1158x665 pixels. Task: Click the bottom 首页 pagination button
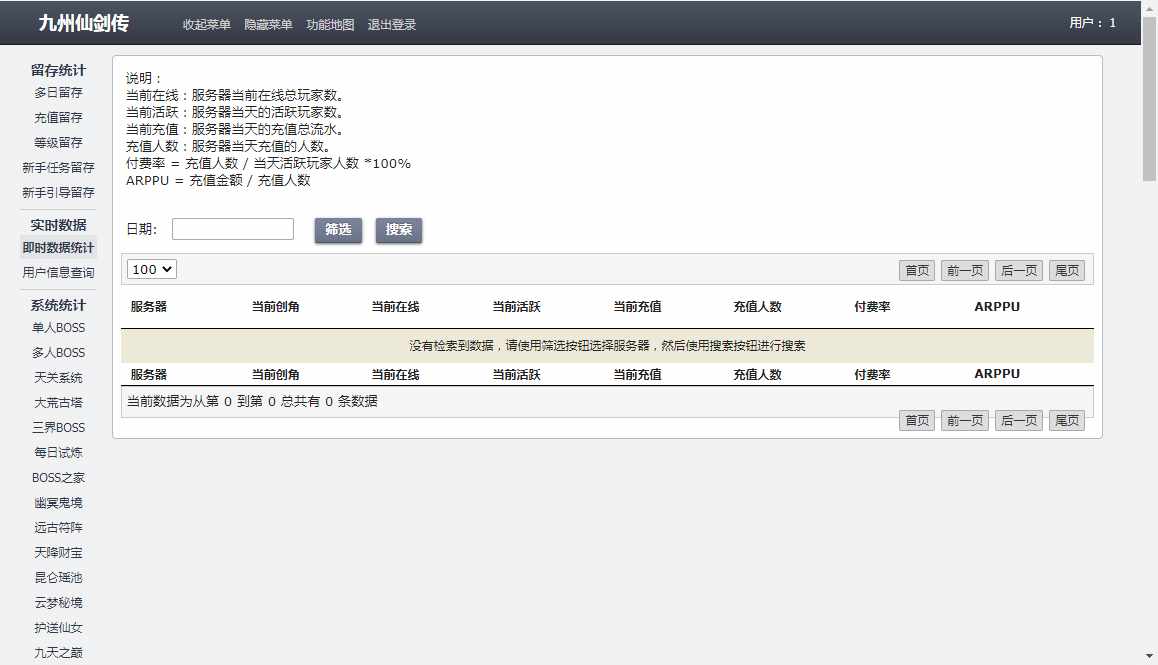coord(917,420)
